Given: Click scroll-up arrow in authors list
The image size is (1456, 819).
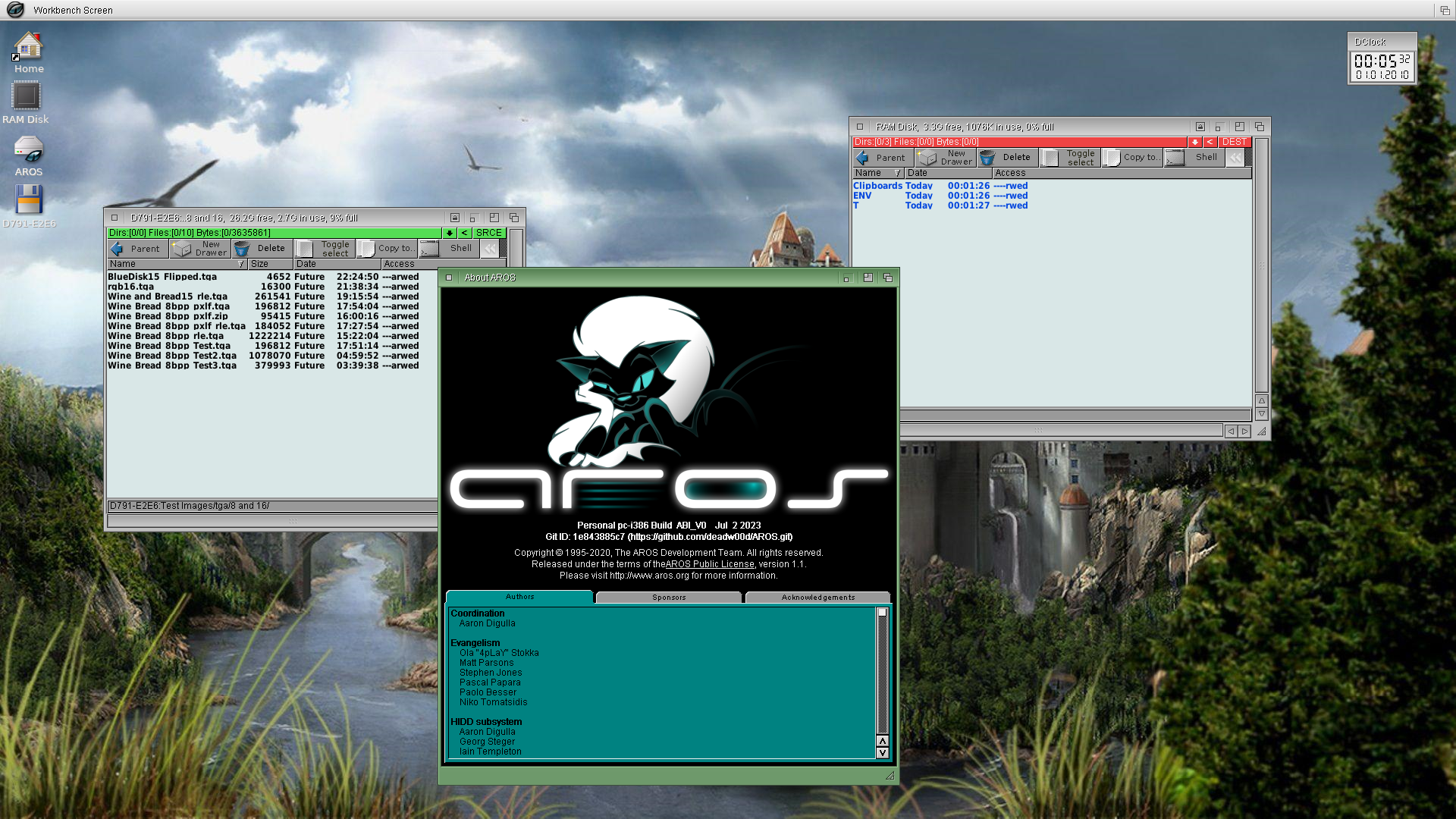Looking at the screenshot, I should (x=882, y=741).
